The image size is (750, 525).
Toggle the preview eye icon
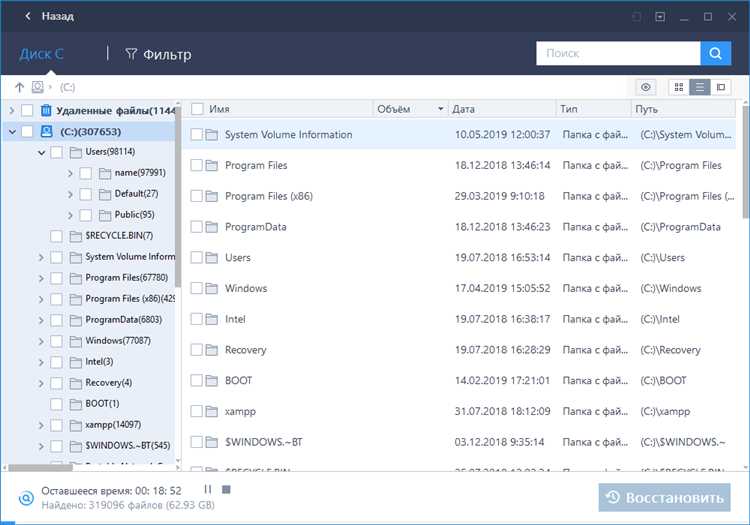point(646,87)
